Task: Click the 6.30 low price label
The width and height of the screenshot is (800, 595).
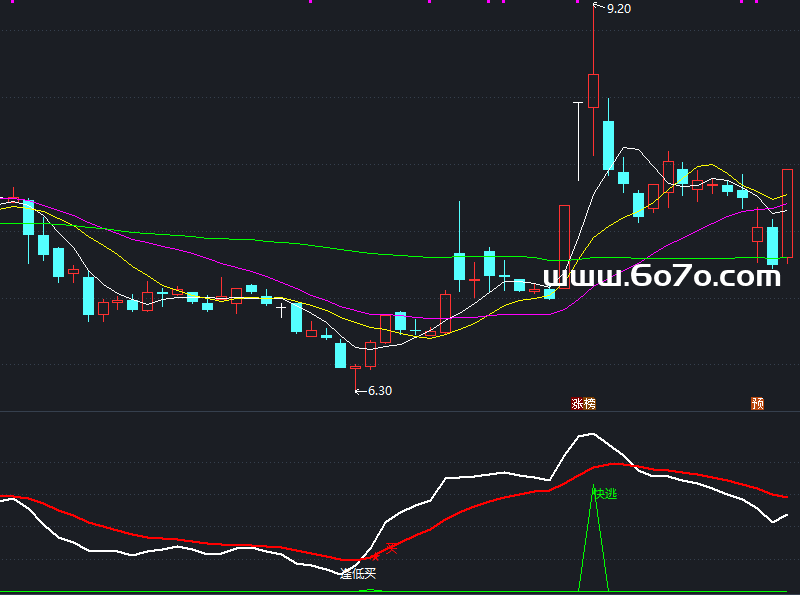Action: pos(379,391)
